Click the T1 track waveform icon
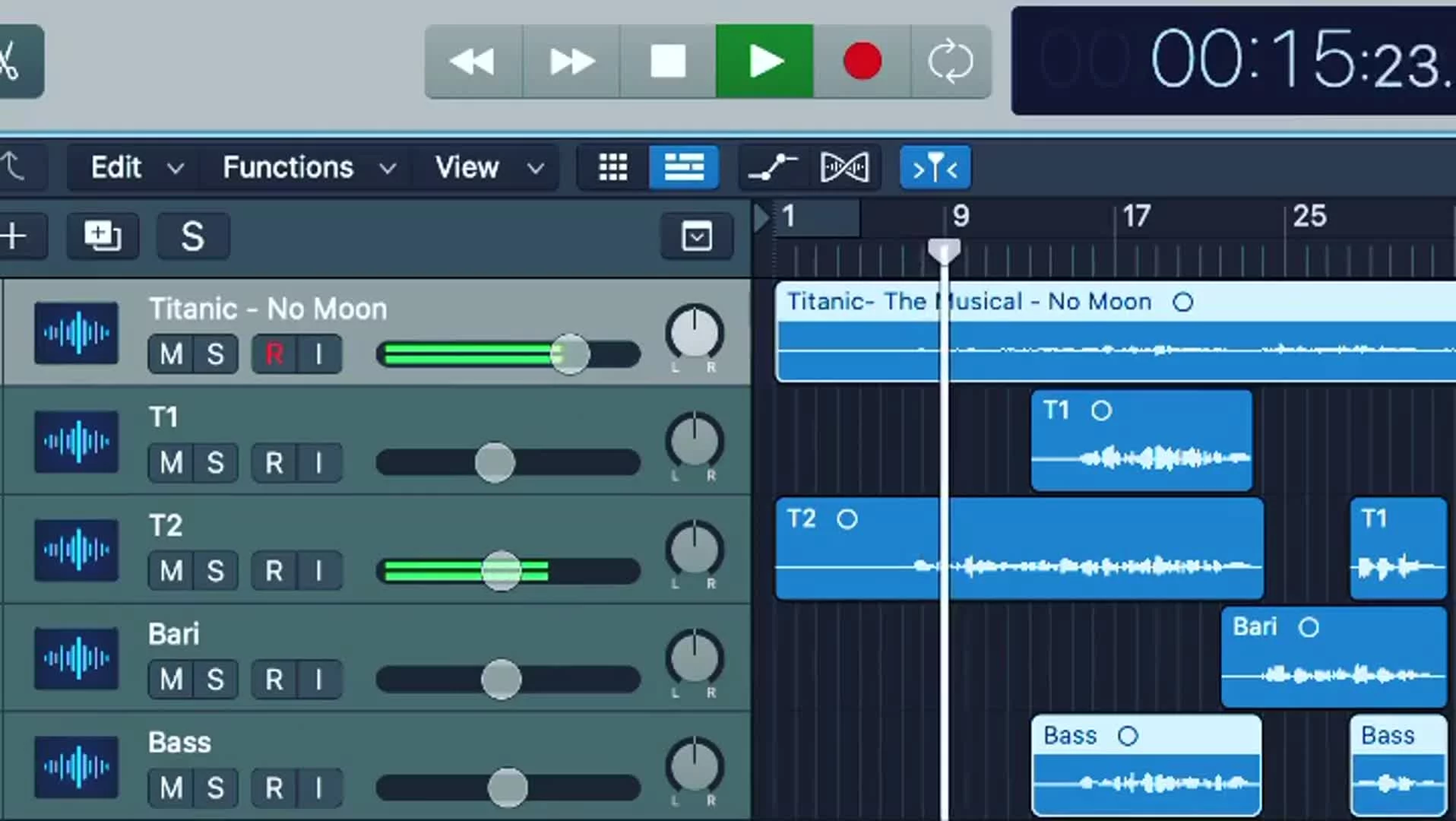 tap(76, 442)
